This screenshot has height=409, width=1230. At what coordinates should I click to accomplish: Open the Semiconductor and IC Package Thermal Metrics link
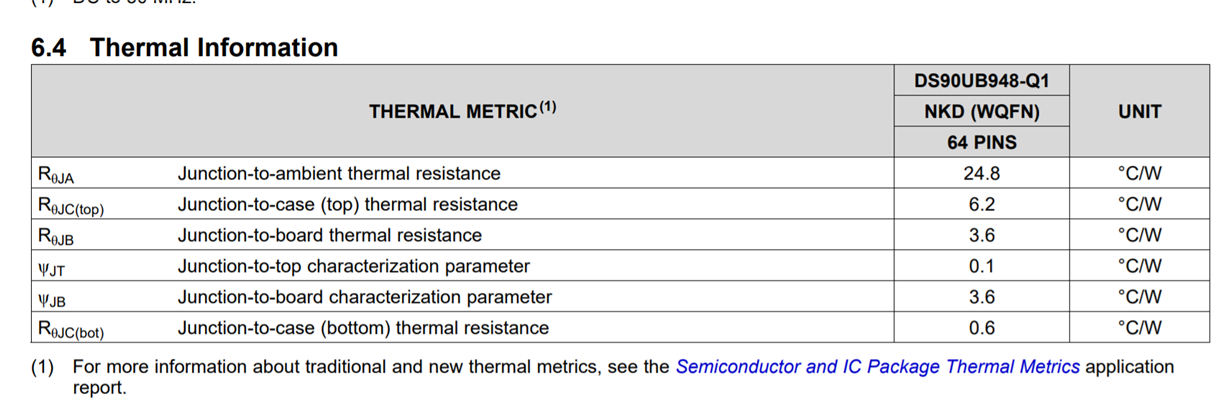pyautogui.click(x=877, y=367)
